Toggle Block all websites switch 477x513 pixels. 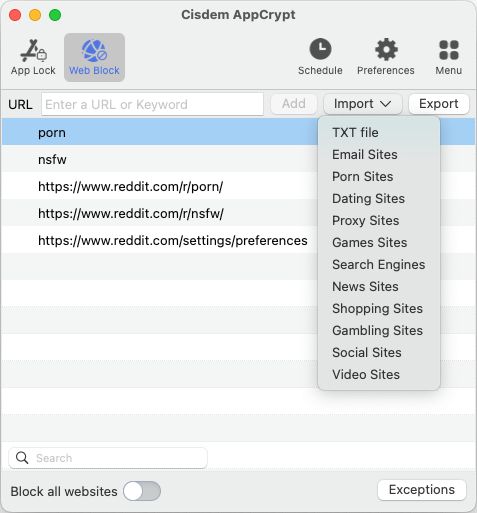pyautogui.click(x=142, y=491)
